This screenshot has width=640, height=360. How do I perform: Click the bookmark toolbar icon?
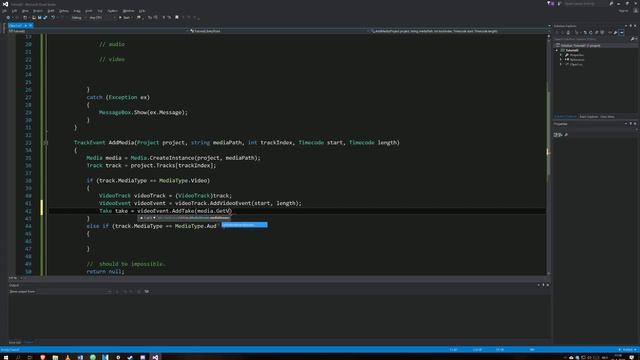pos(177,17)
